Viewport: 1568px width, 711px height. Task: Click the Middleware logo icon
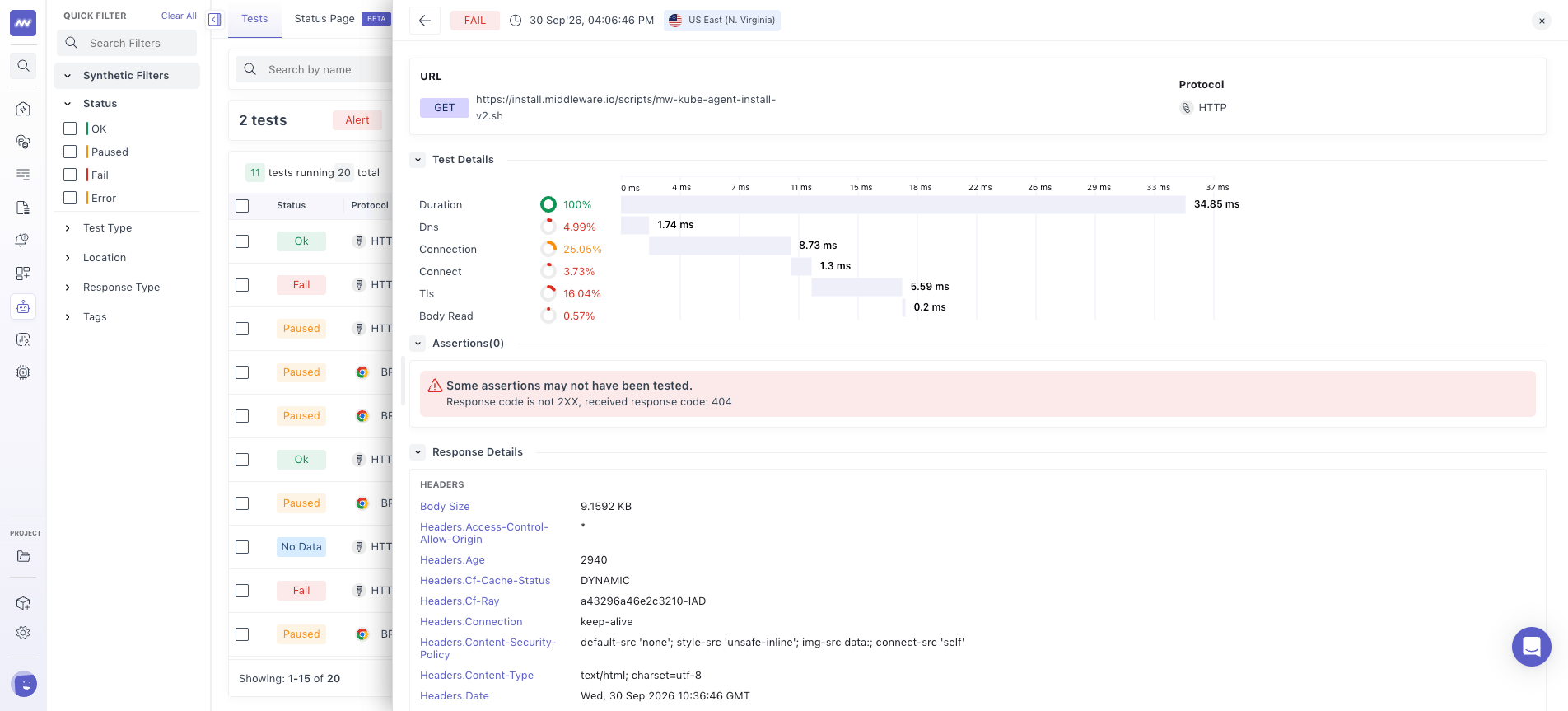[23, 23]
